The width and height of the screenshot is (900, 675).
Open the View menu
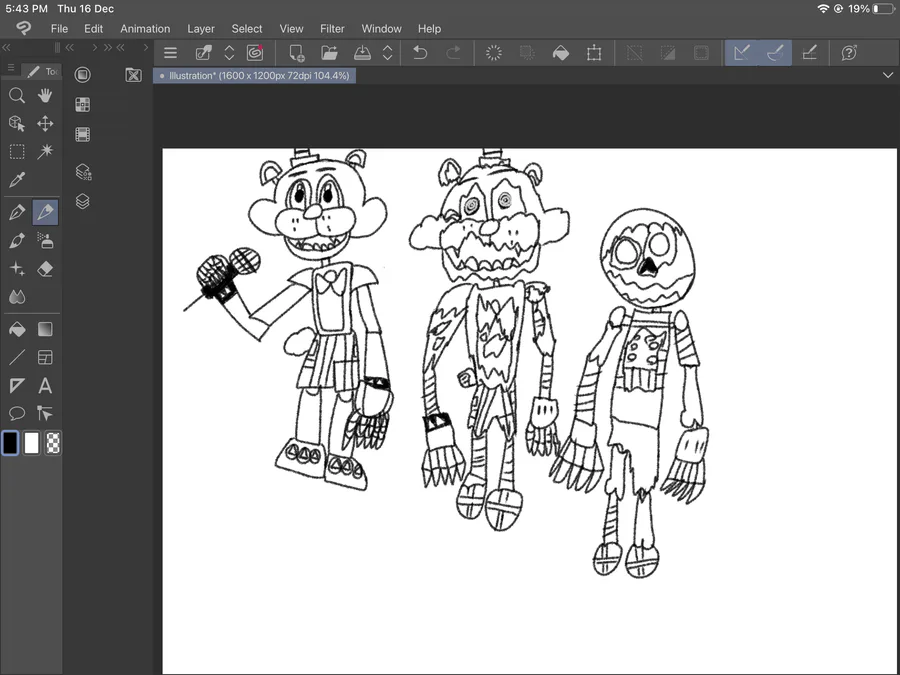[x=292, y=29]
